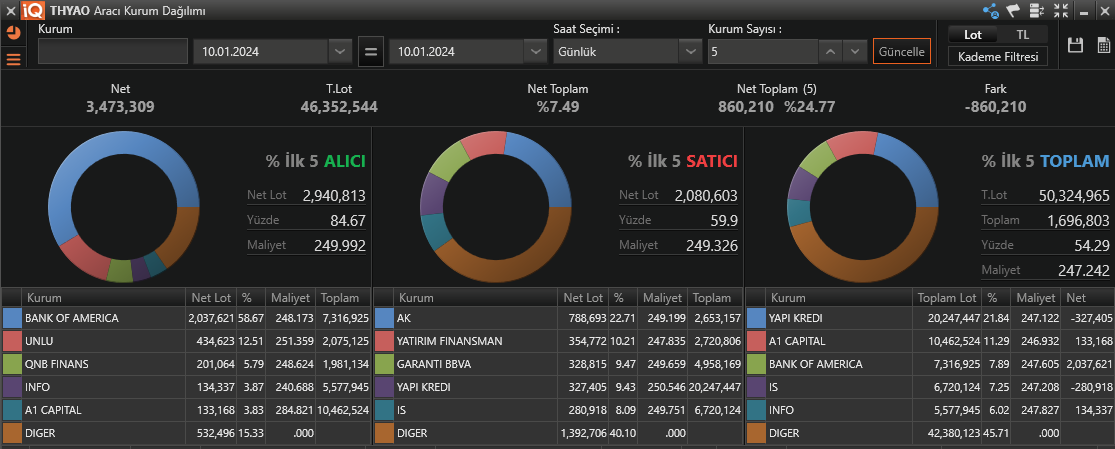Click the total donut chart
The height and width of the screenshot is (449, 1115).
(x=863, y=207)
